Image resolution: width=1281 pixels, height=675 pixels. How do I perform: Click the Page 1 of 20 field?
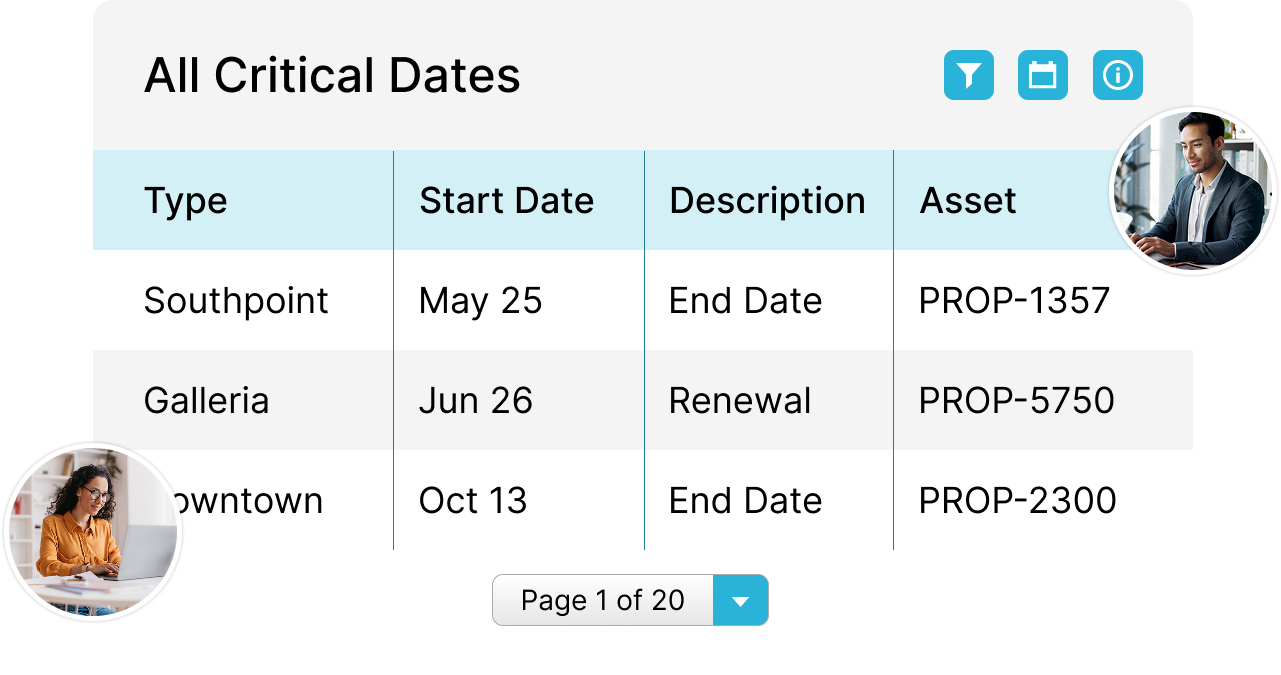603,600
